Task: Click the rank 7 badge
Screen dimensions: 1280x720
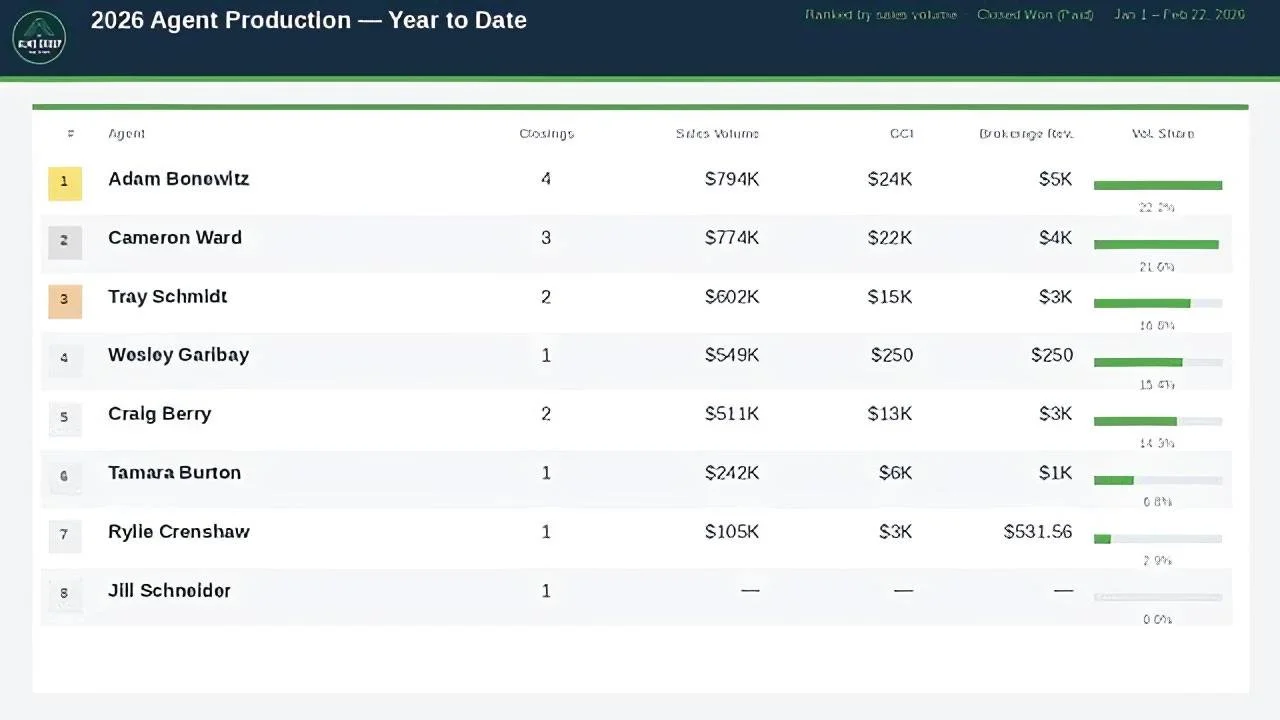Action: [65, 536]
